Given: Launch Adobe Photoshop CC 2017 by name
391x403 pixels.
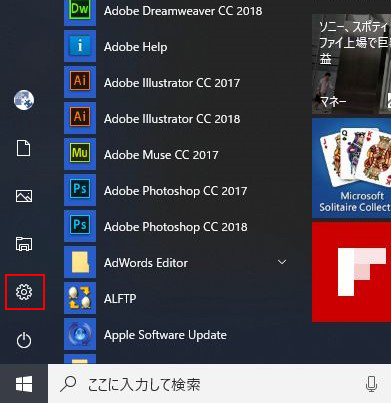Looking at the screenshot, I should pos(176,191).
